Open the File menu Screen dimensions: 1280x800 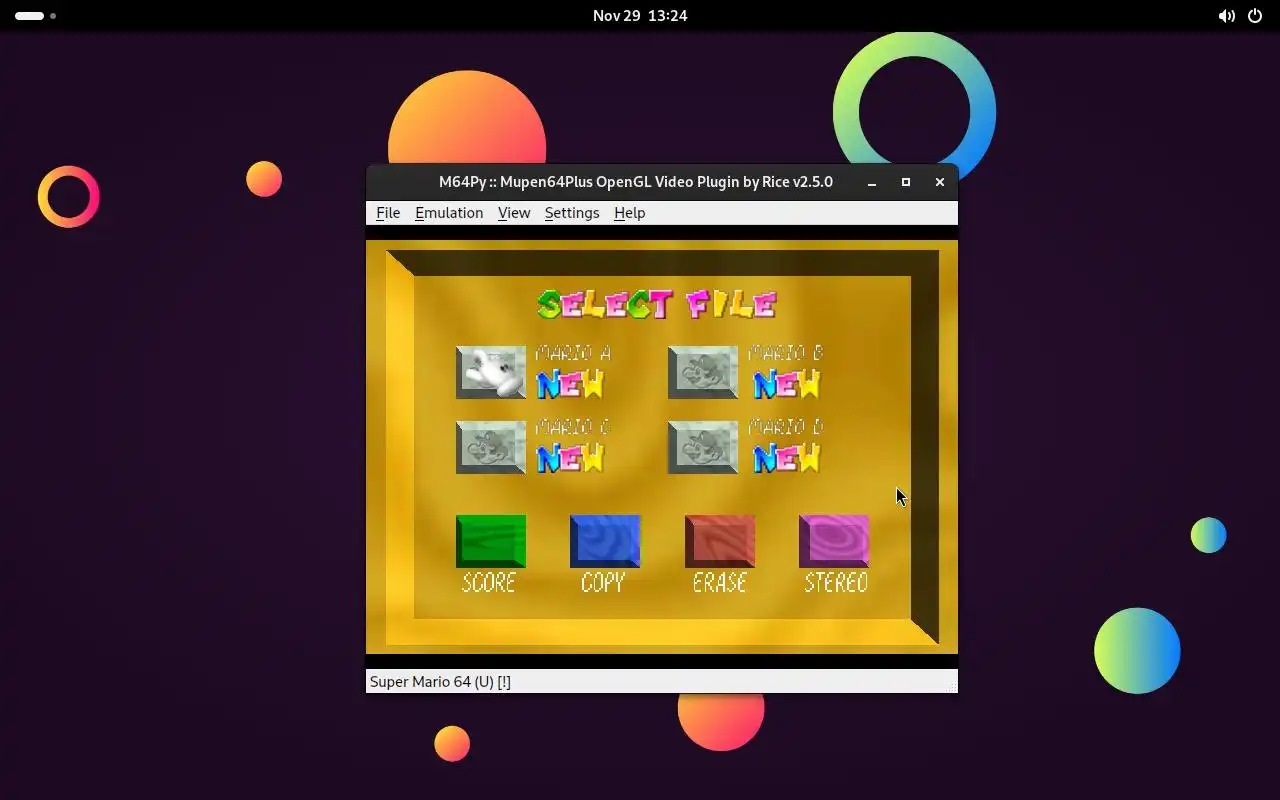[x=388, y=213]
